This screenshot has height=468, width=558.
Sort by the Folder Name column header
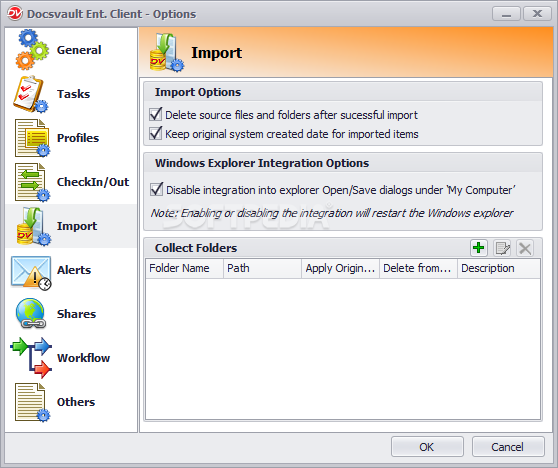point(184,268)
